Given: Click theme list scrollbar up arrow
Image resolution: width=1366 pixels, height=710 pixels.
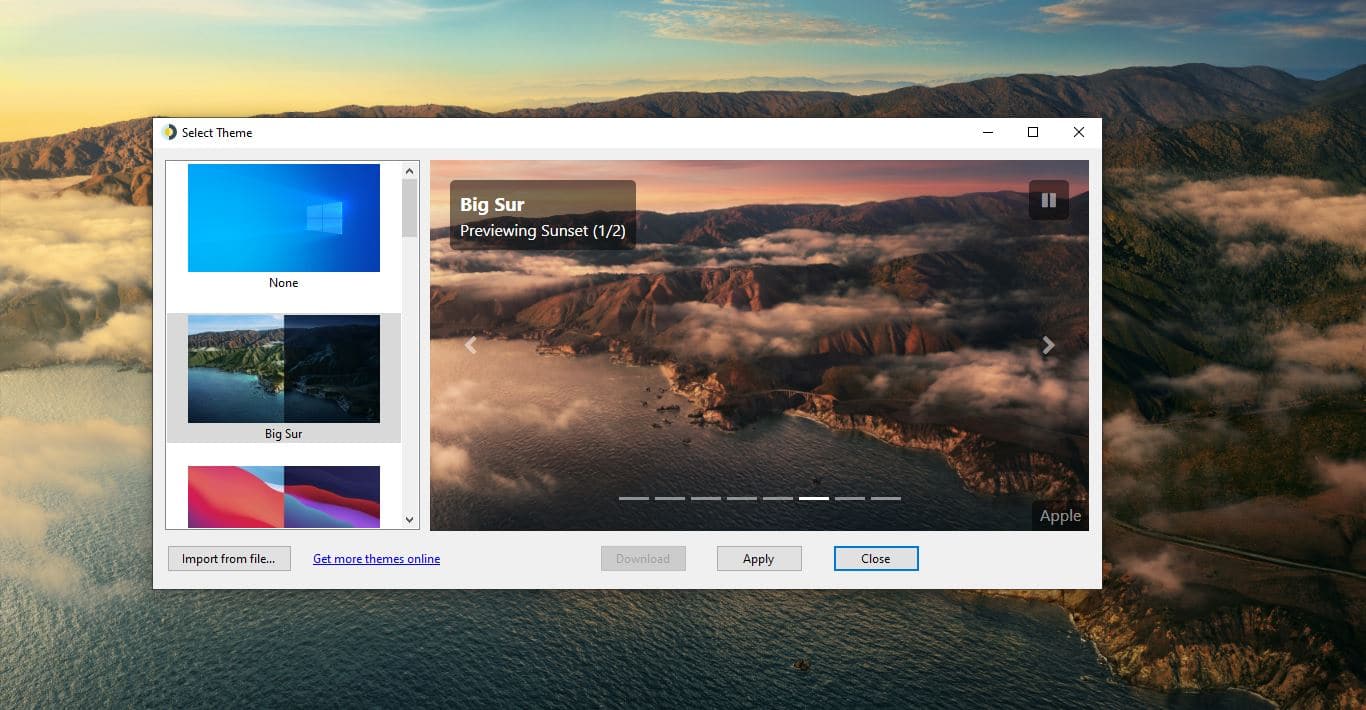Looking at the screenshot, I should pyautogui.click(x=410, y=170).
